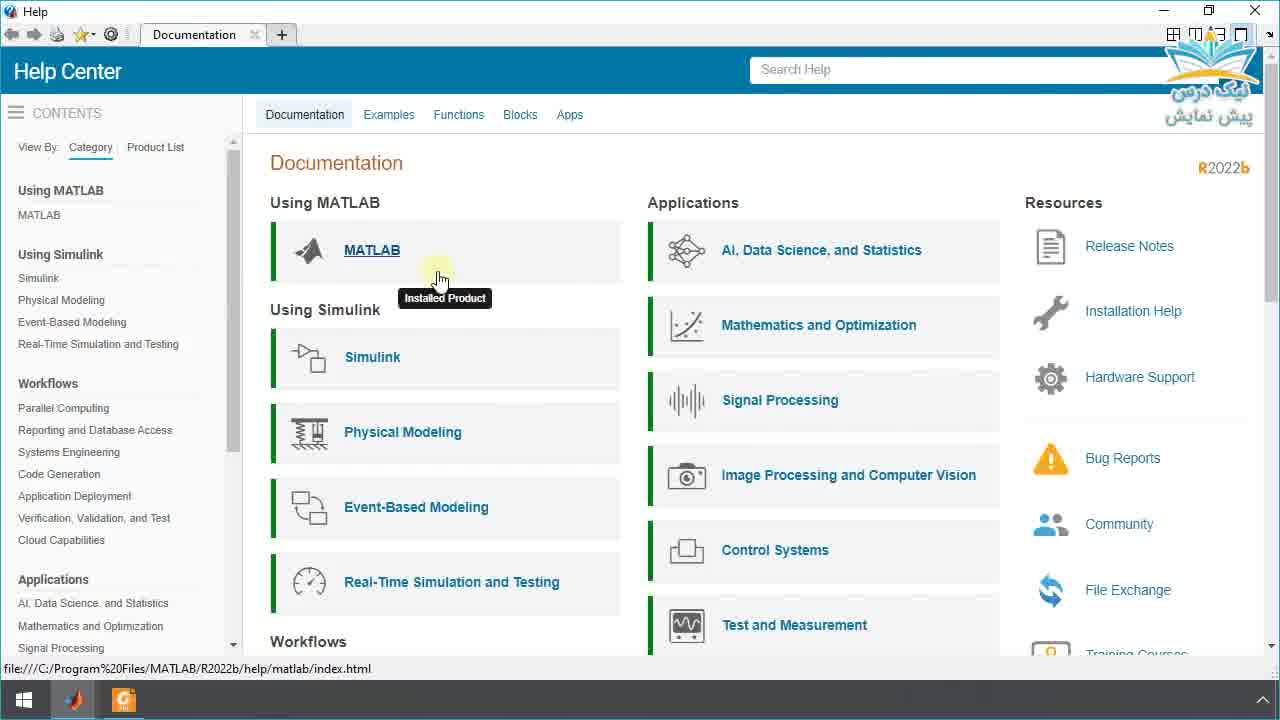Click the Community people icon

(x=1050, y=524)
